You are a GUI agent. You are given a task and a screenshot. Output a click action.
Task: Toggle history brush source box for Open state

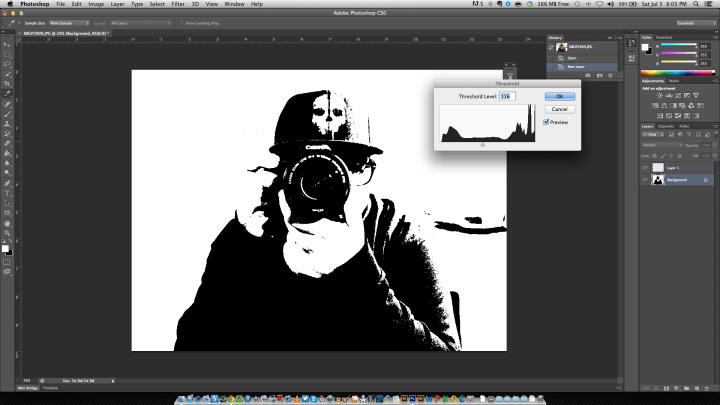point(551,58)
